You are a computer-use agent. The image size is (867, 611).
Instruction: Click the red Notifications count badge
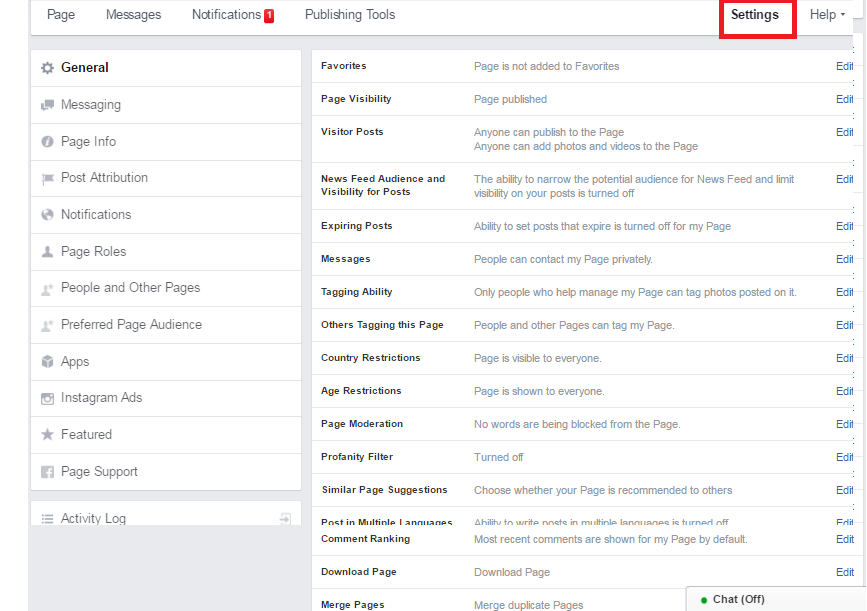click(x=269, y=15)
